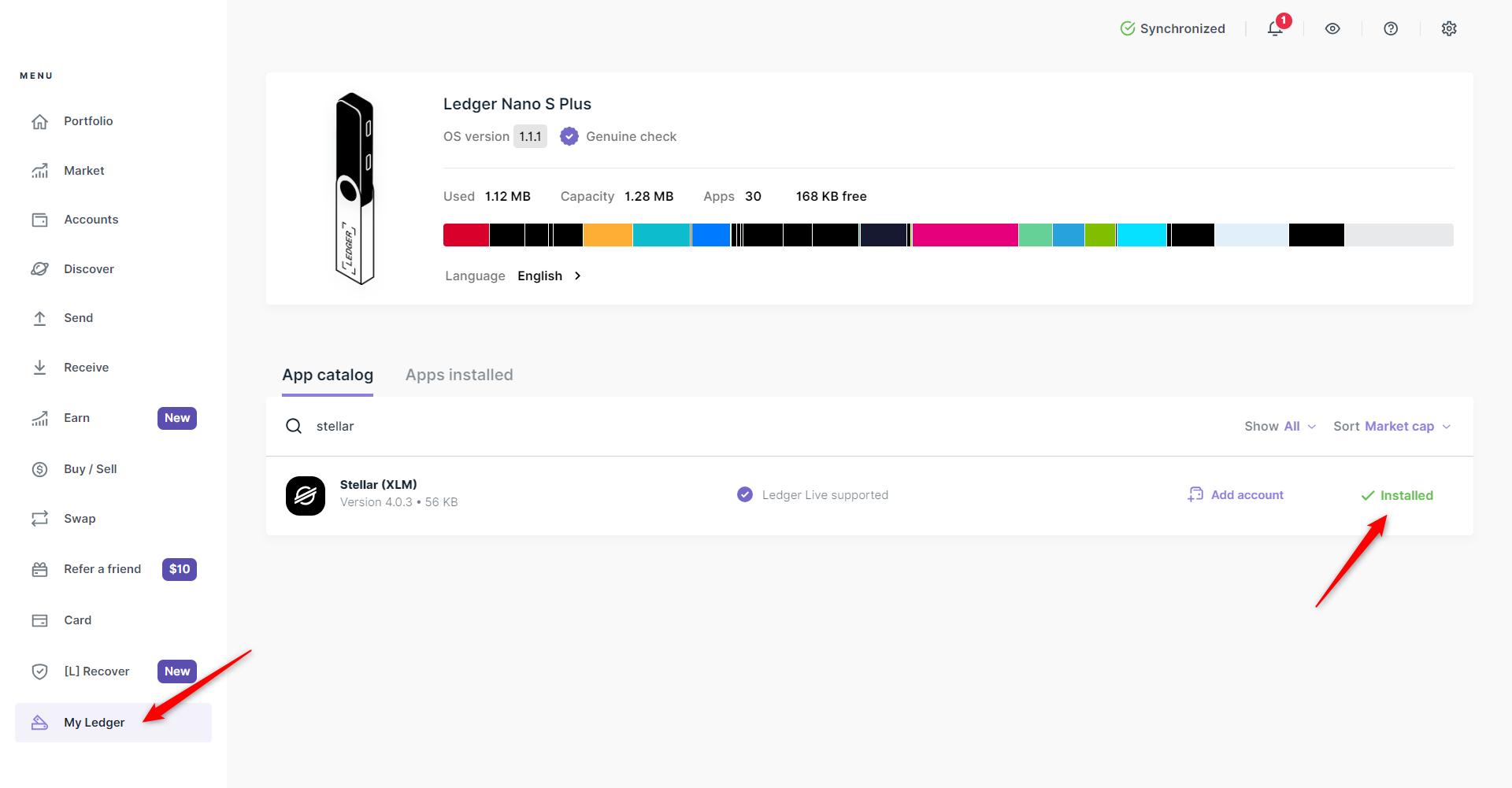Click the Capacity 1.28 MB value
1512x788 pixels.
[x=649, y=196]
